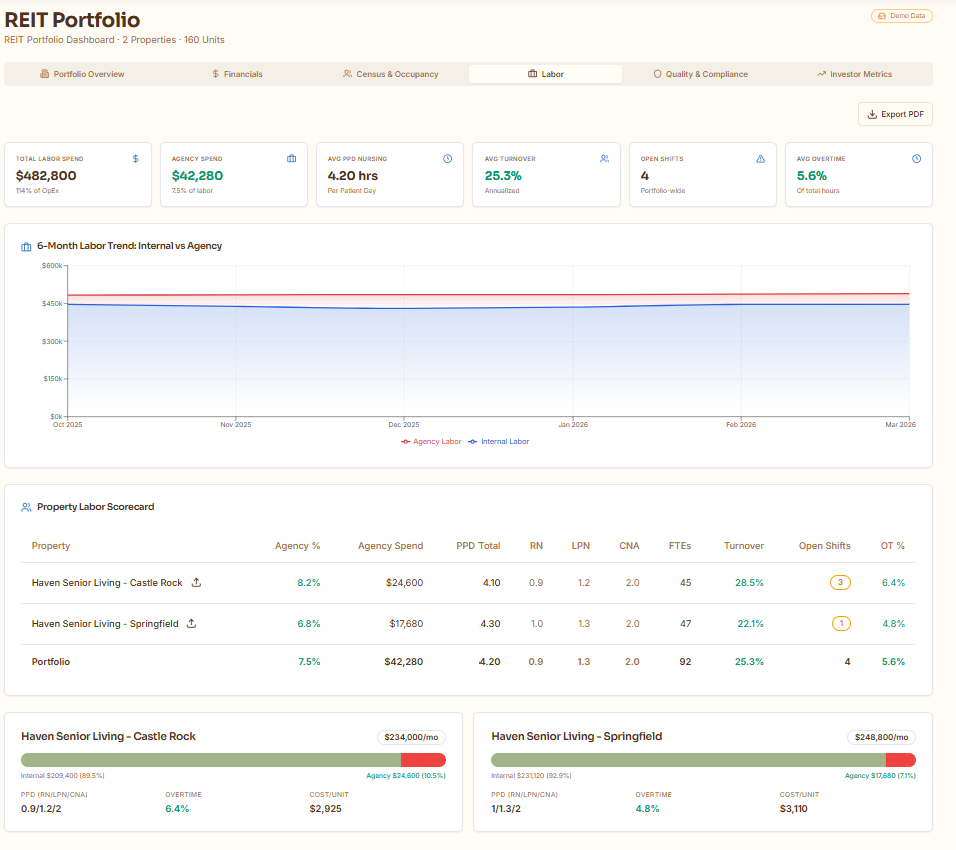This screenshot has height=850, width=956.
Task: Click the briefcase icon in Agency Spend card
Action: click(x=292, y=158)
